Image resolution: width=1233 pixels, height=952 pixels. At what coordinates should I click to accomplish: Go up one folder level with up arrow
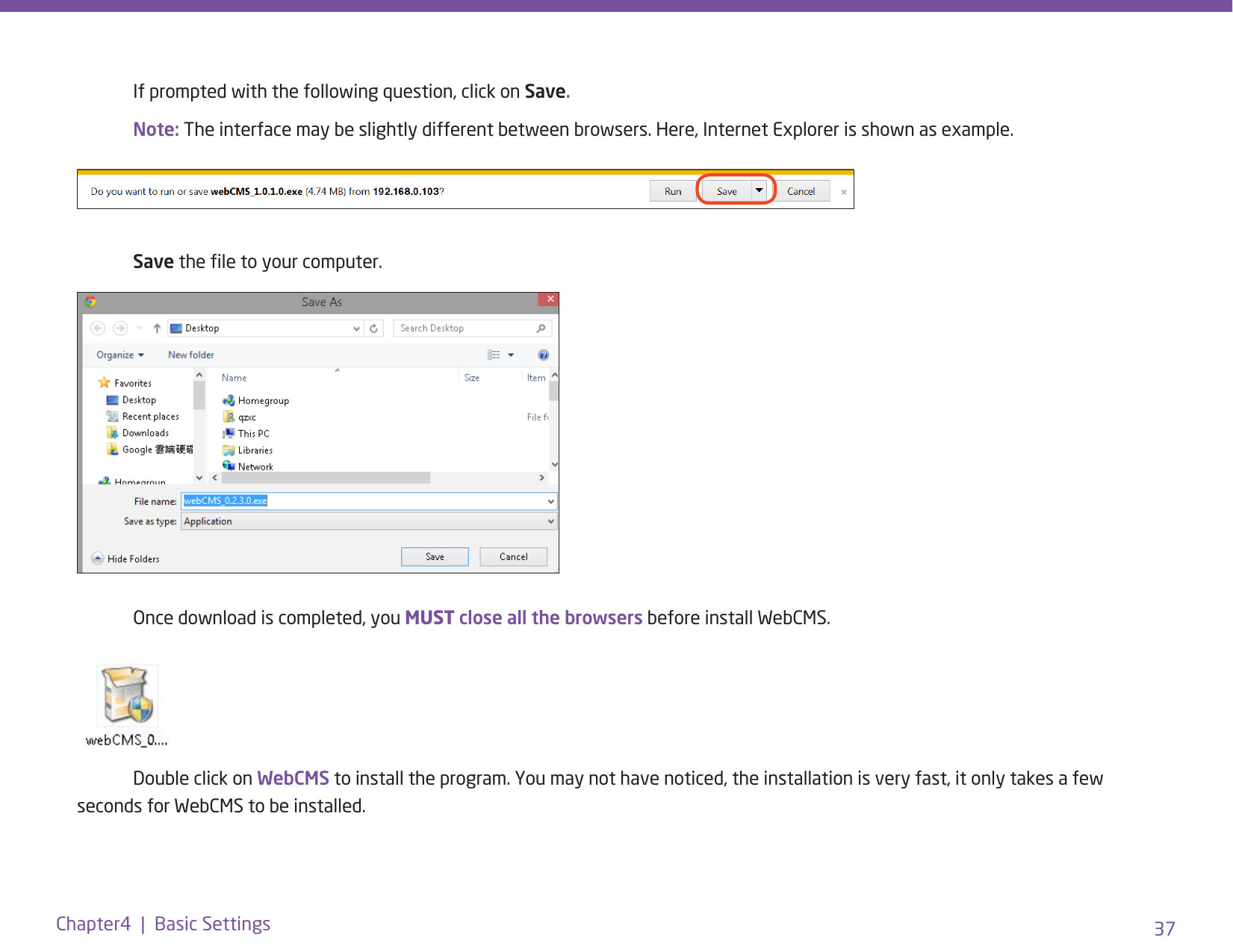pos(157,328)
